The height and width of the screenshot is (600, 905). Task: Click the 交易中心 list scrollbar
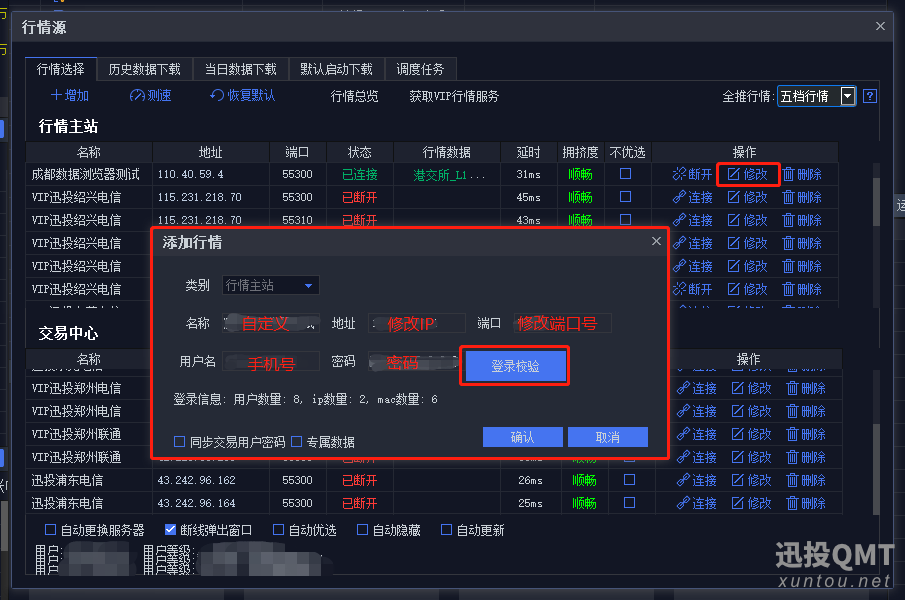tap(876, 468)
